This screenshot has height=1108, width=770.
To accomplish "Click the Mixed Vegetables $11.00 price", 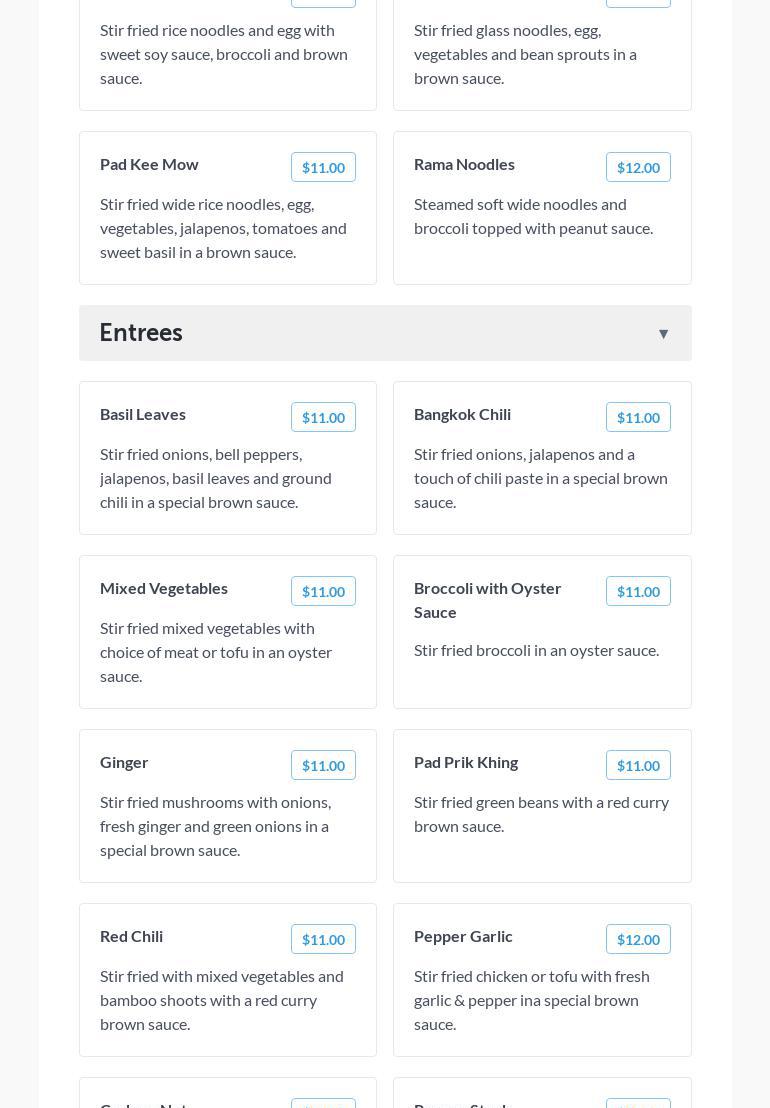I will click(323, 592).
